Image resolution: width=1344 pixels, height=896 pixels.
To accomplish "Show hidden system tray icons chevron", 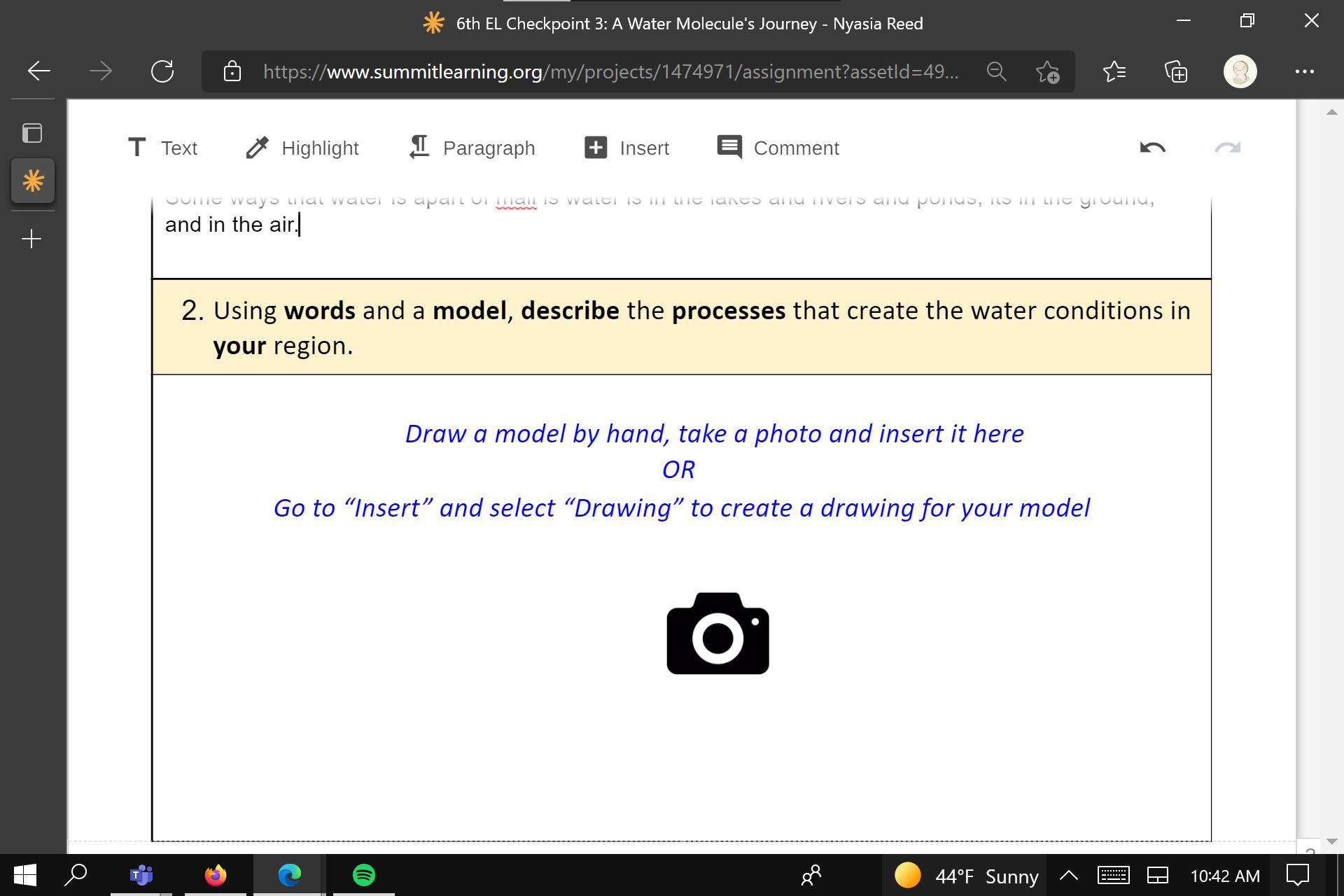I will [1068, 875].
